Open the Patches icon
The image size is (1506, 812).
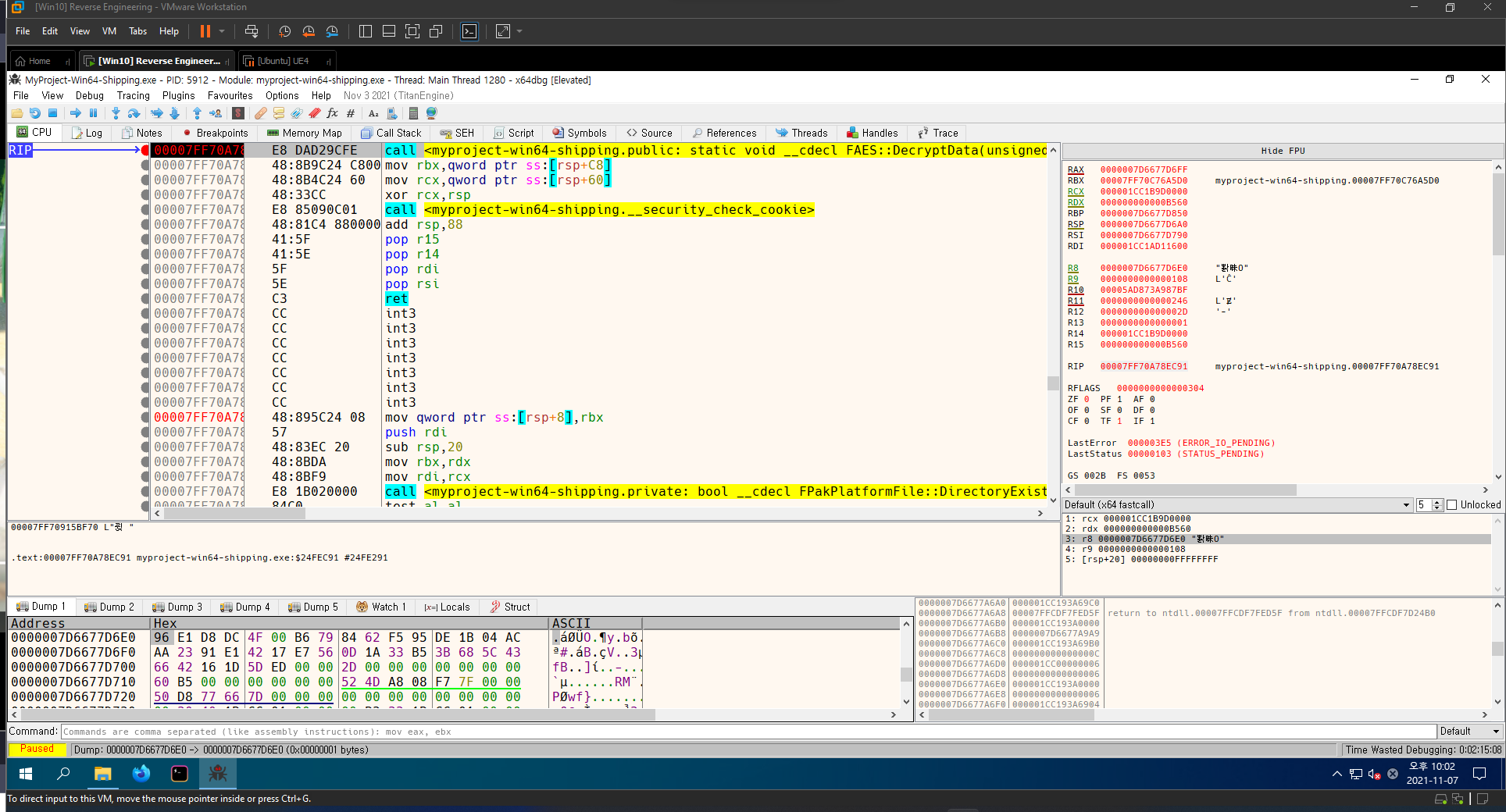click(x=261, y=113)
